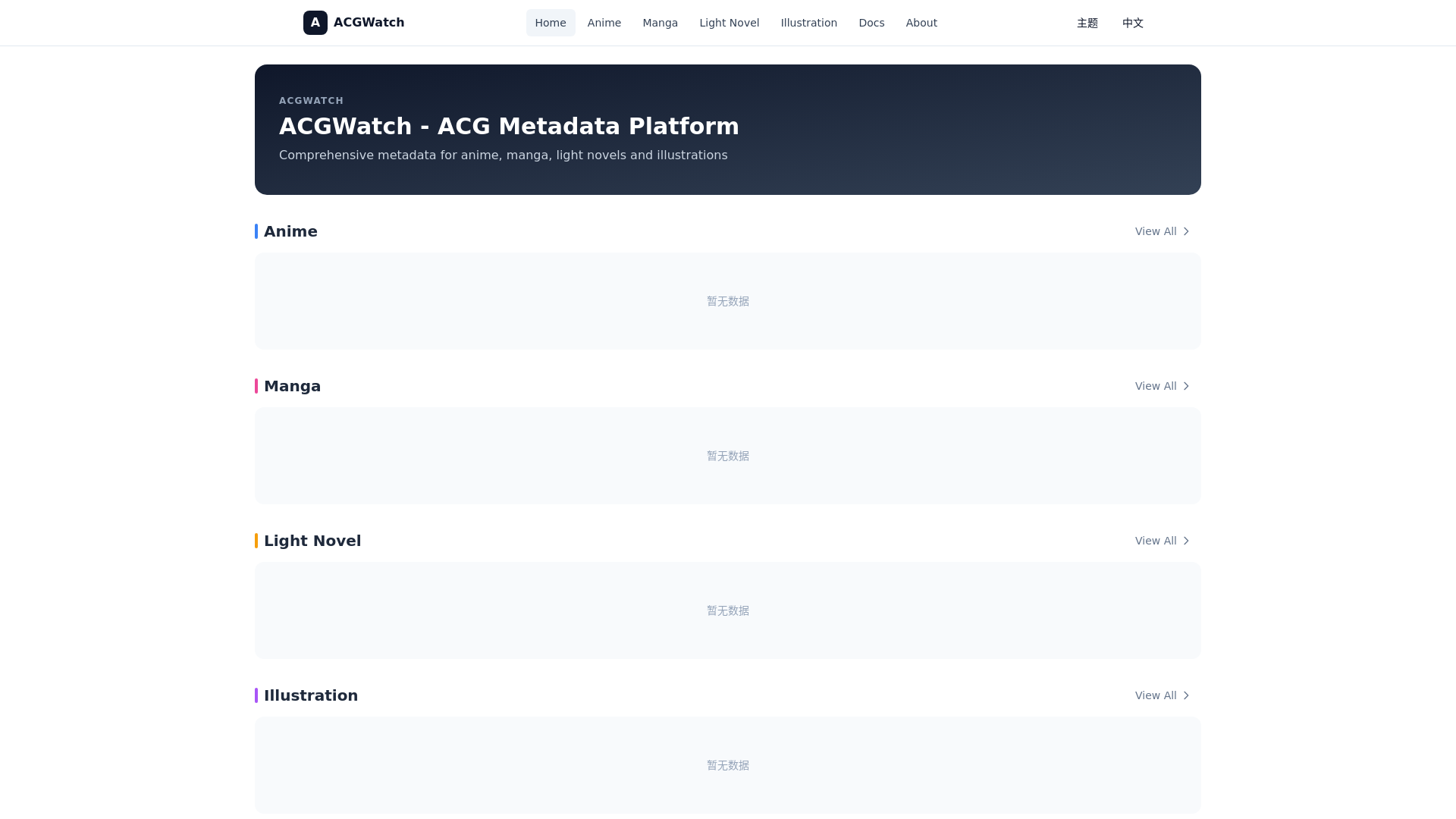
Task: Click the 'Comprehensive metadata for anime' banner subtitle
Action: click(x=503, y=155)
